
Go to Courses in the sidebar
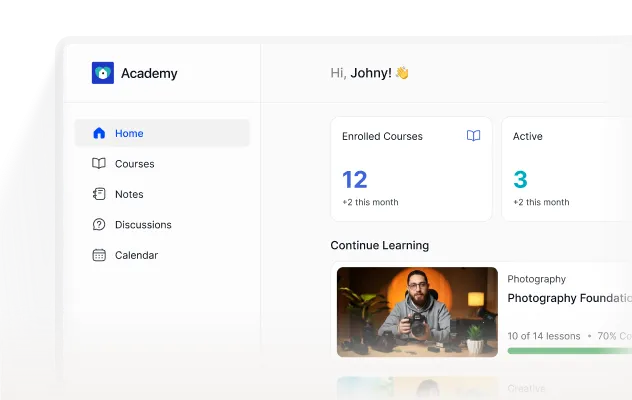point(162,164)
